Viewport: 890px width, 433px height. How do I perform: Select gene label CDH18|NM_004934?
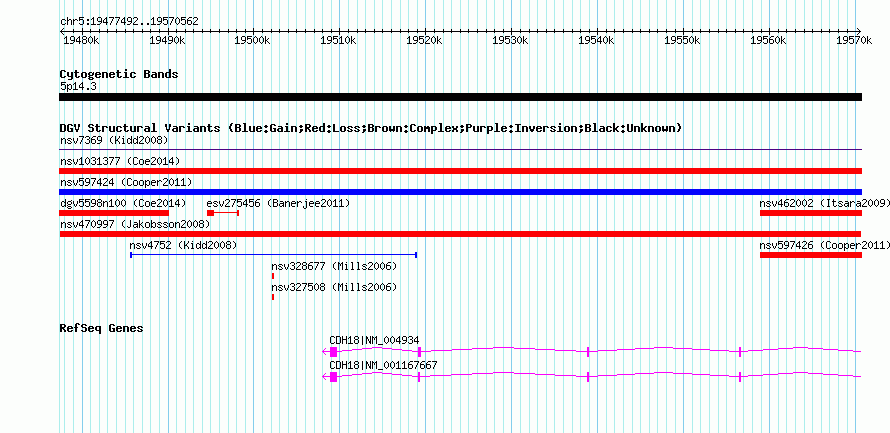point(374,340)
